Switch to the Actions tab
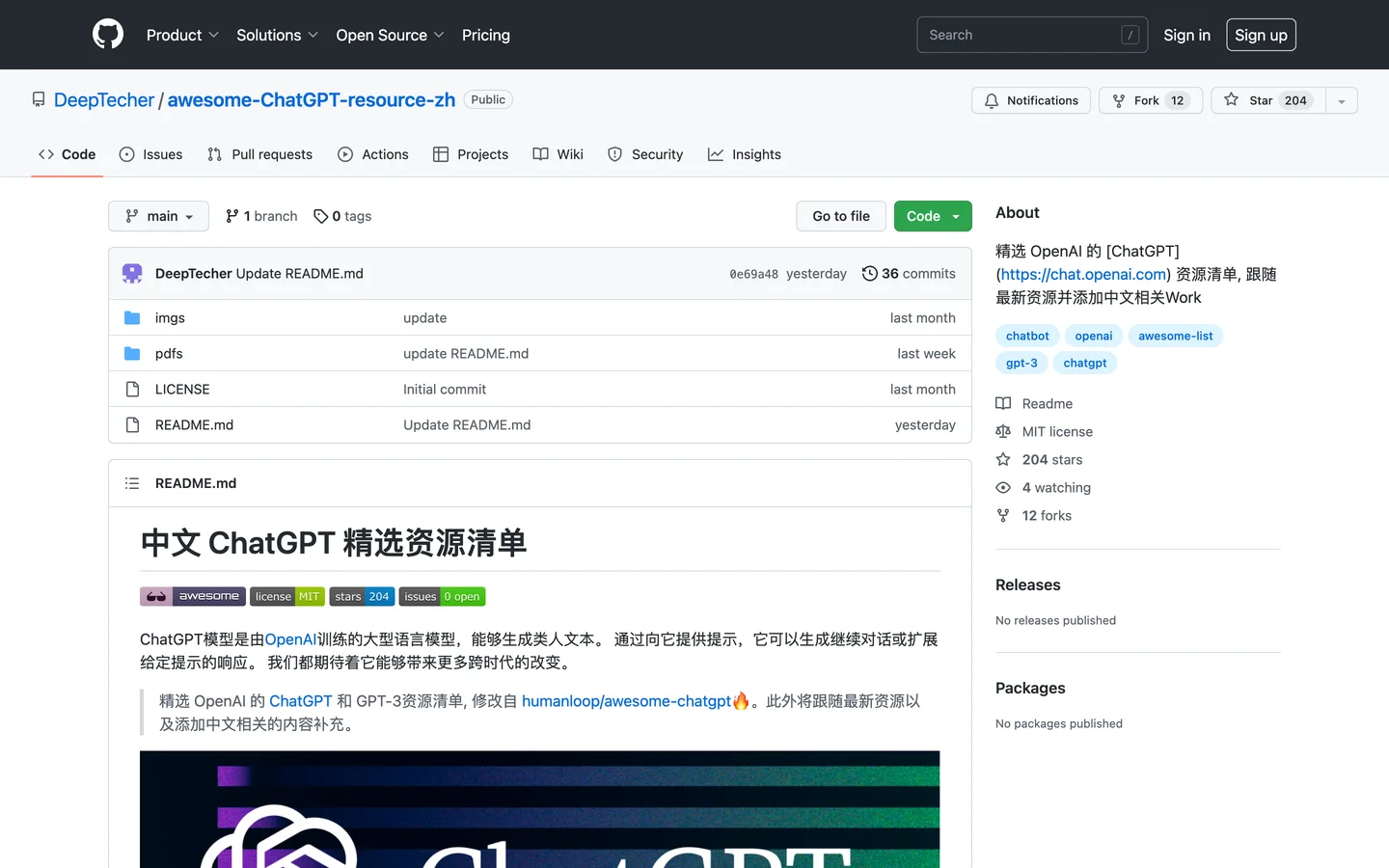The width and height of the screenshot is (1389, 868). point(373,154)
